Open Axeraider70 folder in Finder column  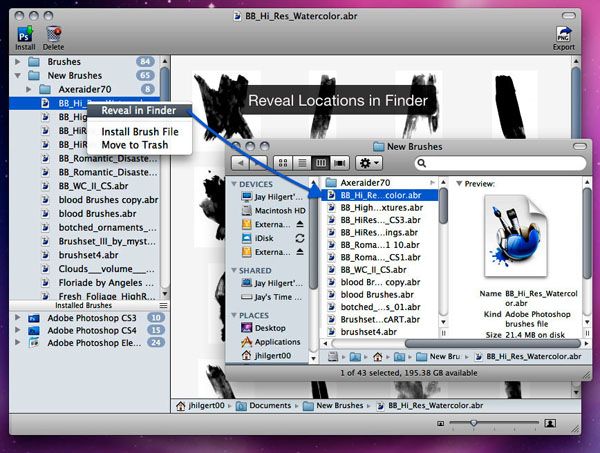click(379, 183)
